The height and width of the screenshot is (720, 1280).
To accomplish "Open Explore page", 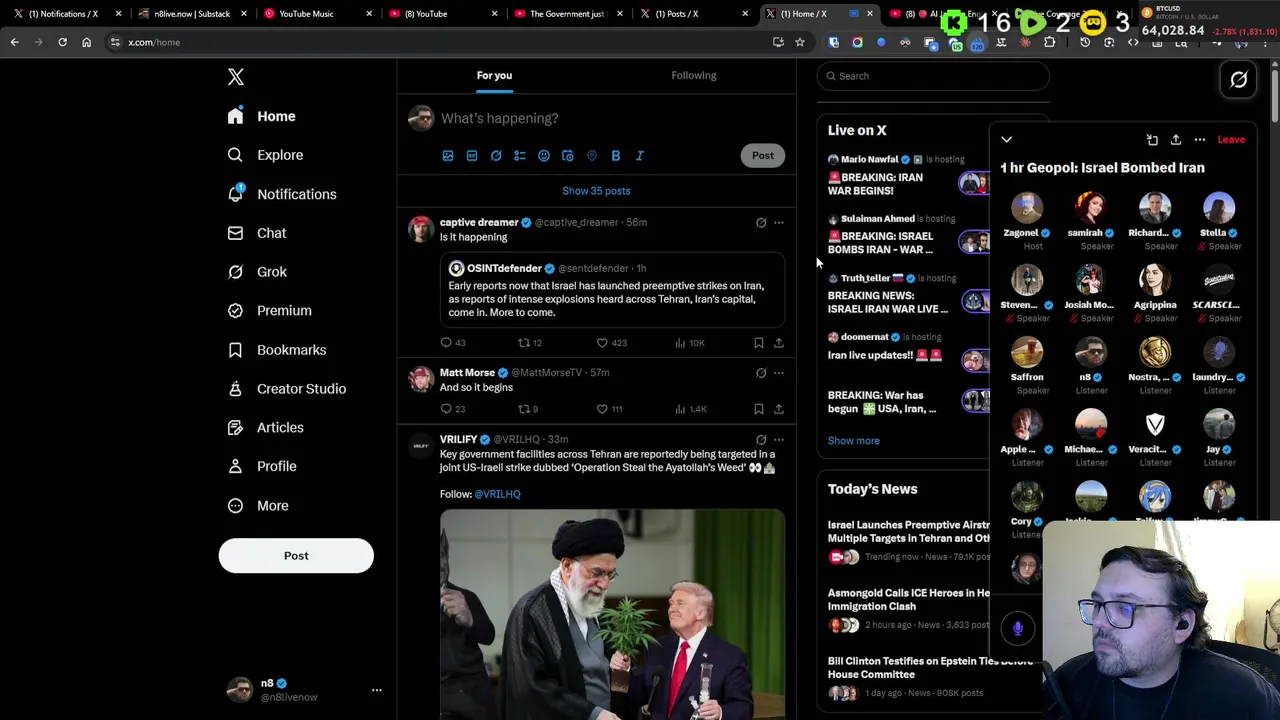I will pos(265,155).
